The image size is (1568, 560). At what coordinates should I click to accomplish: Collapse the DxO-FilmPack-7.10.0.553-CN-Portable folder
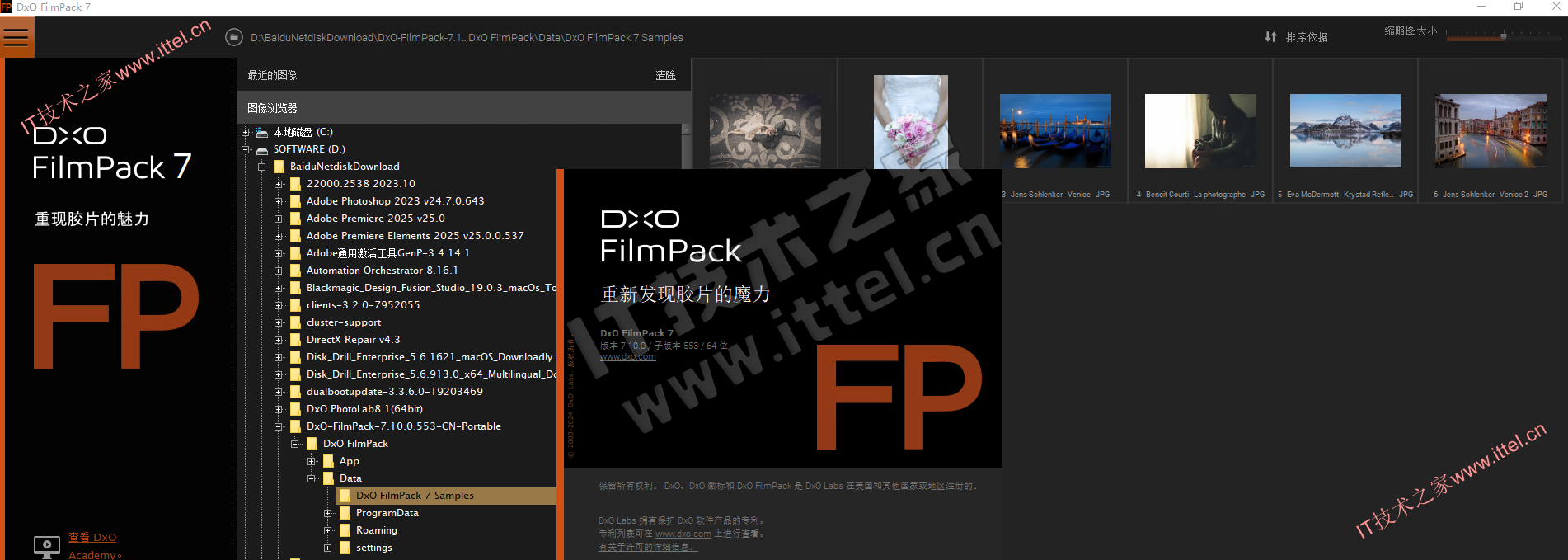pos(279,426)
